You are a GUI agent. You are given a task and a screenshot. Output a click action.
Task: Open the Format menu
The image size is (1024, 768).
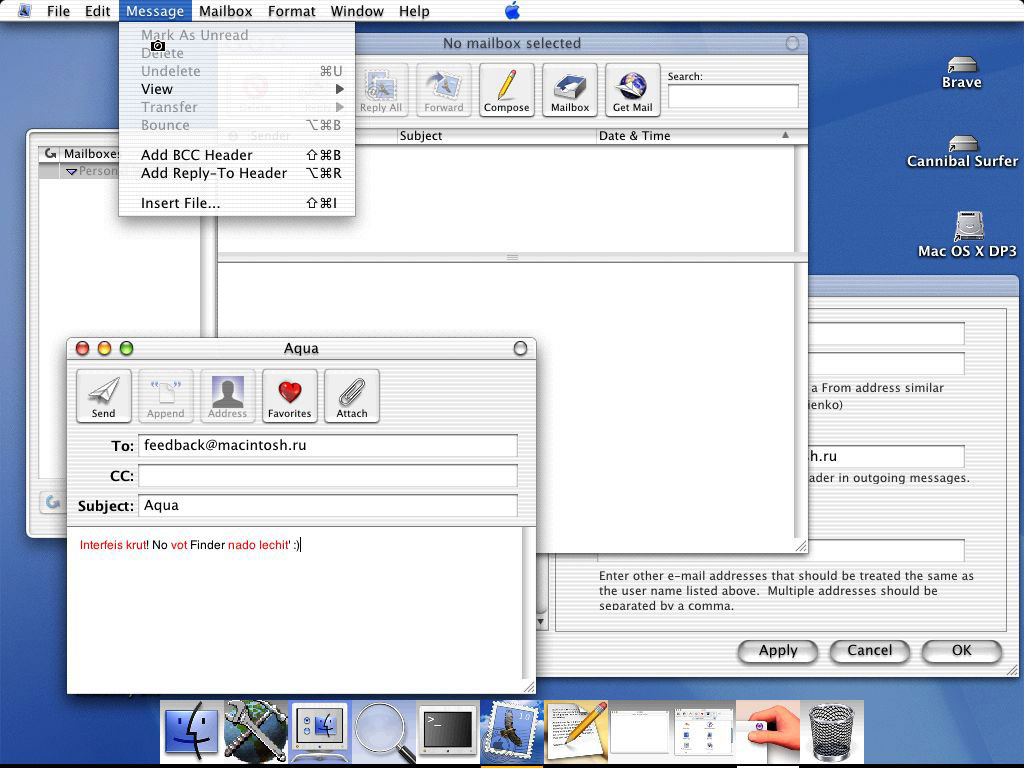point(291,11)
